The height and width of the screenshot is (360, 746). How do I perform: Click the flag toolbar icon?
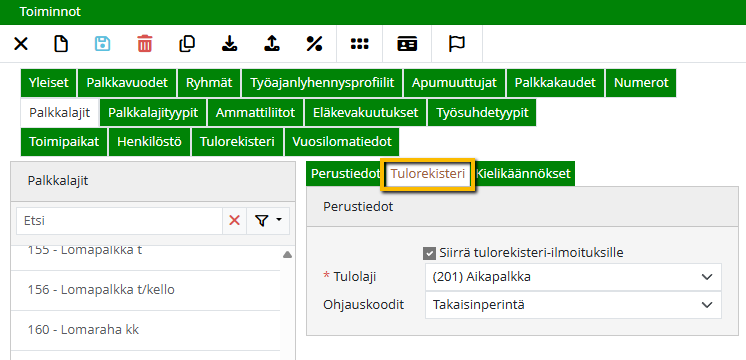(457, 44)
